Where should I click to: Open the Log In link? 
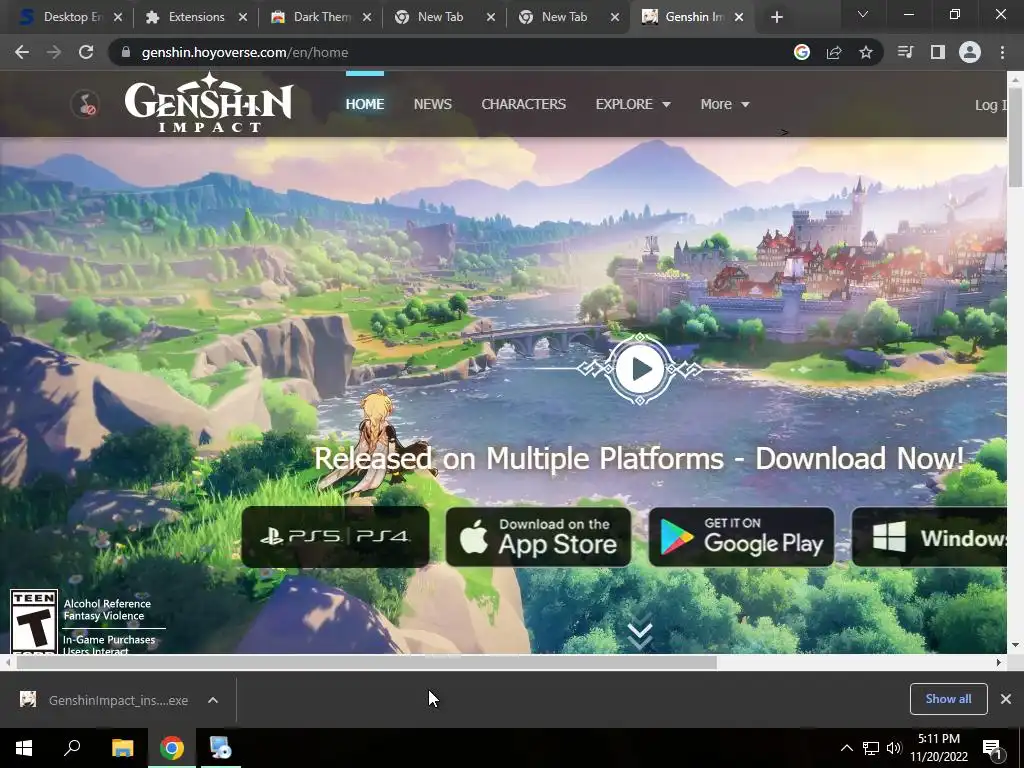991,104
